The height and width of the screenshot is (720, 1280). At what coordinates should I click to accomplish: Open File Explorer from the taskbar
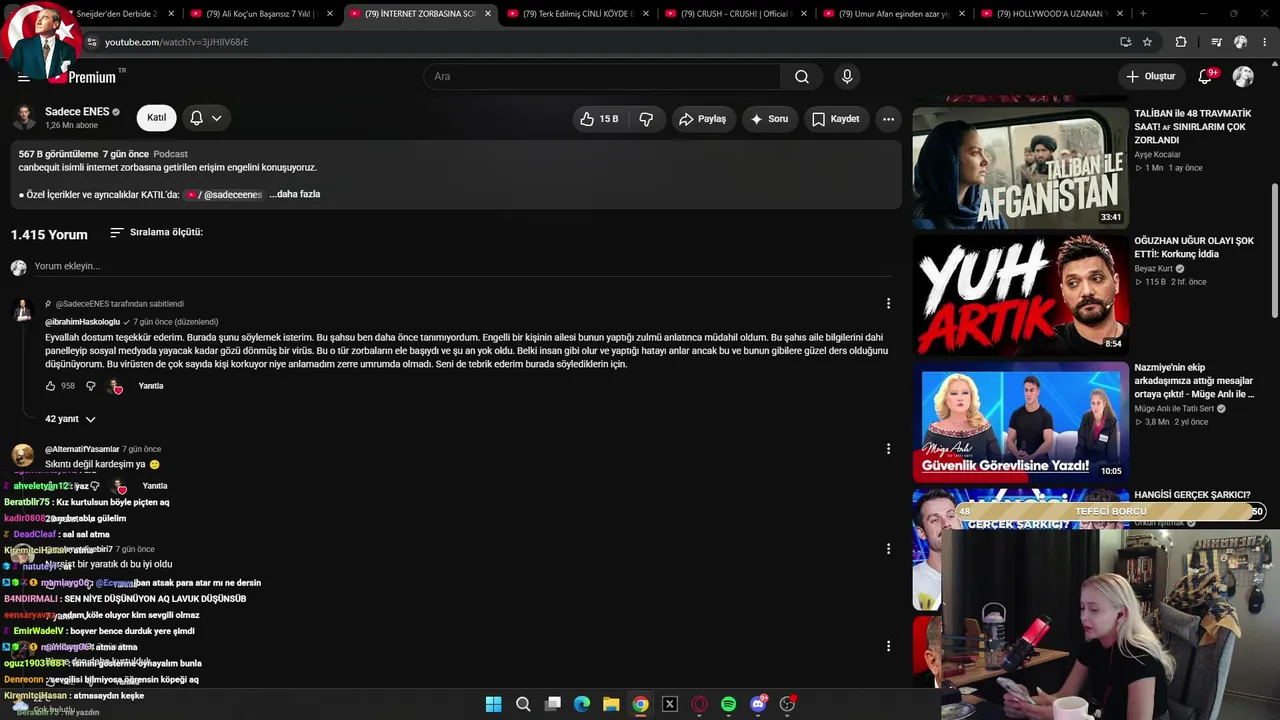click(611, 704)
